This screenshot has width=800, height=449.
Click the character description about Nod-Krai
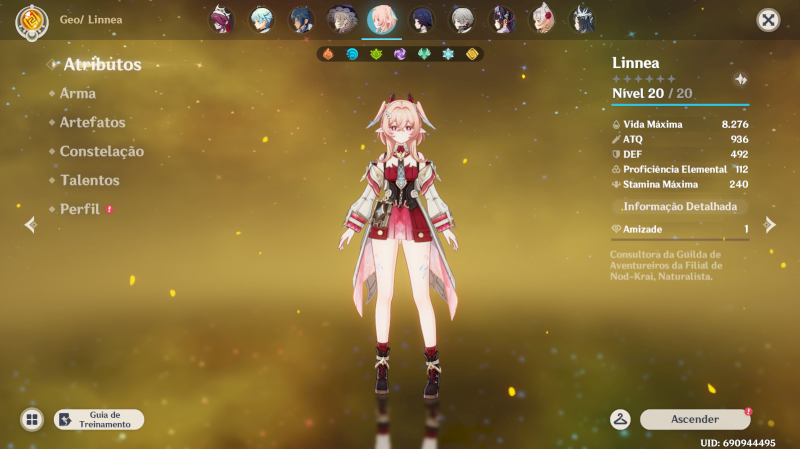[666, 265]
